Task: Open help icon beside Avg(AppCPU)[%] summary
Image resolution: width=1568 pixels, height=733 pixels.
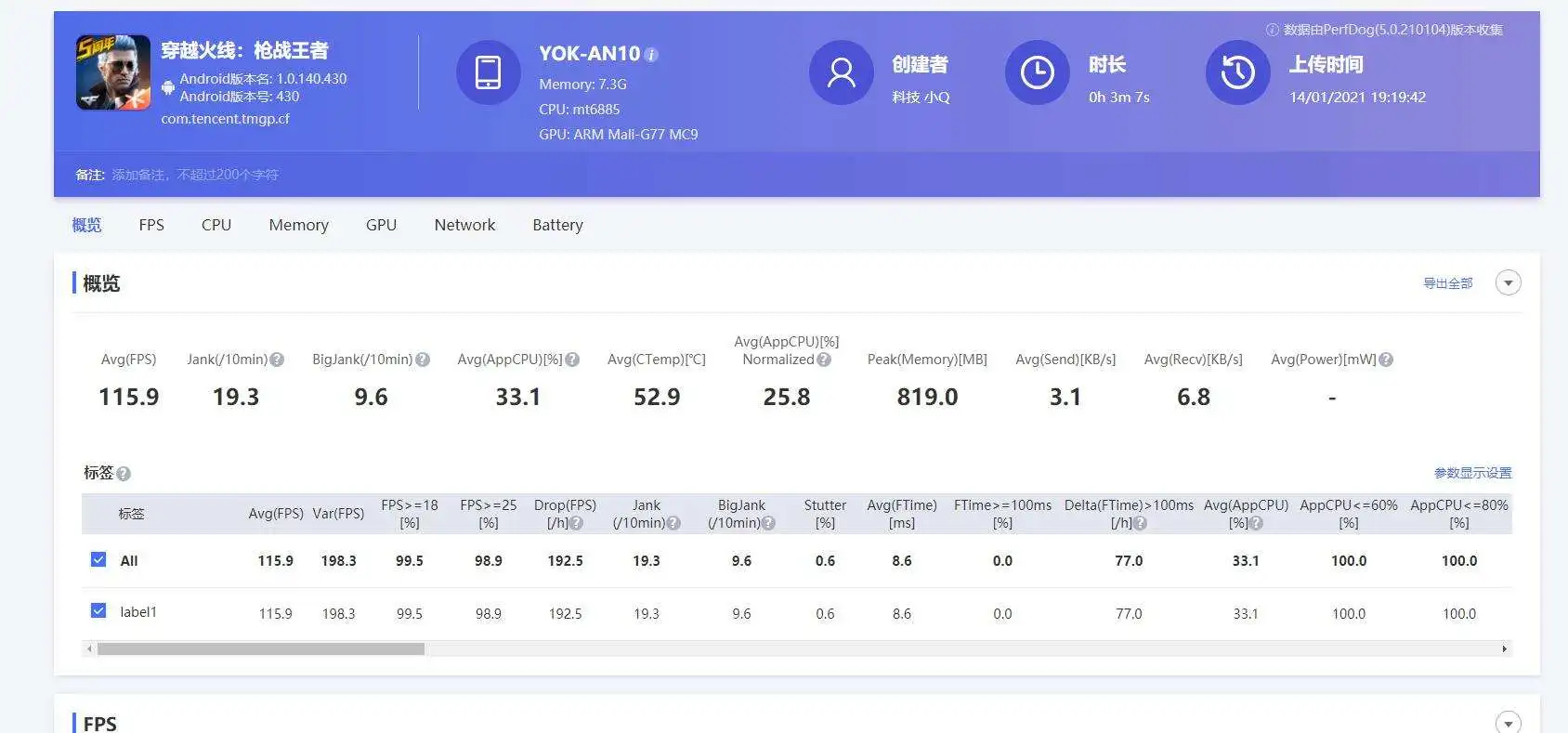Action: coord(572,360)
